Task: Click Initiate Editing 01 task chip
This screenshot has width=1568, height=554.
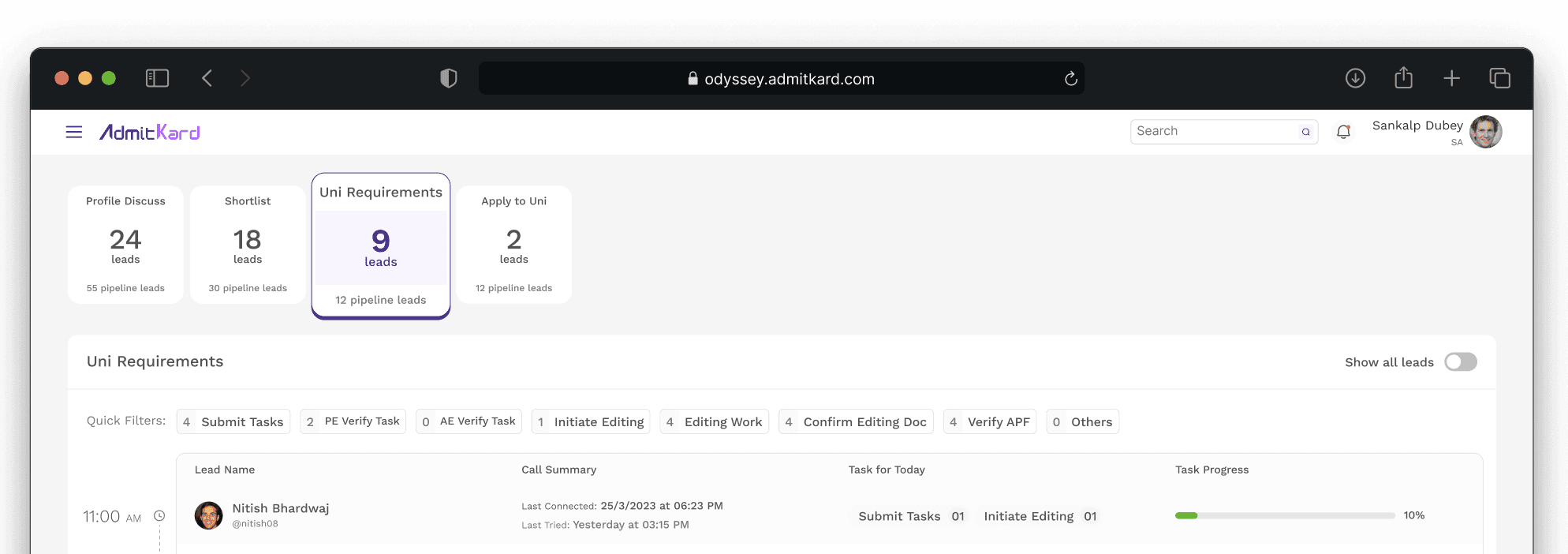Action: (1040, 516)
